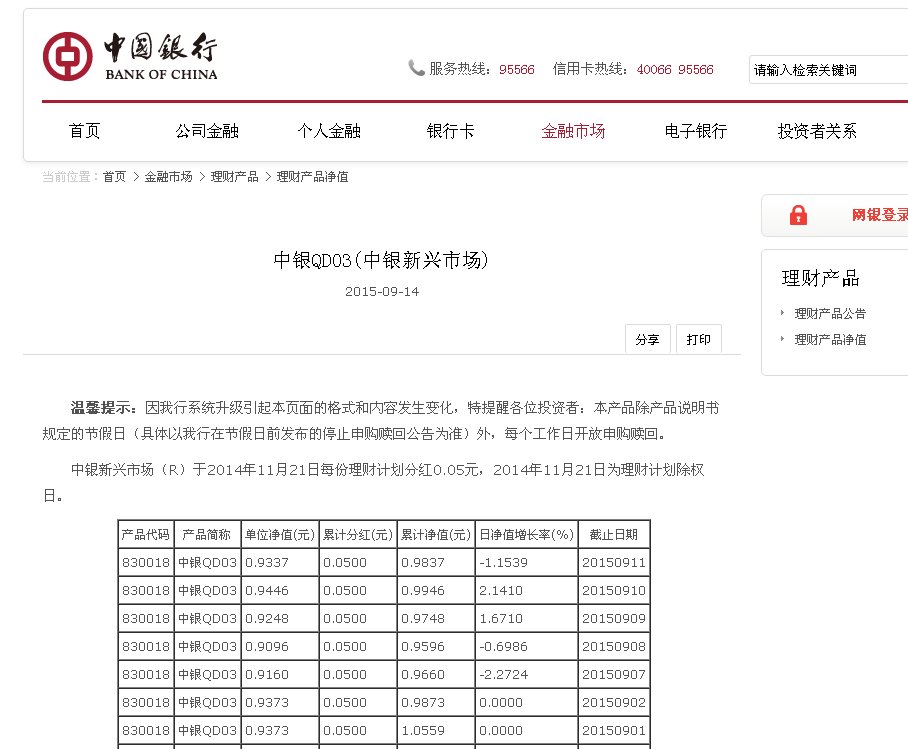Click the 分享 share button
908x749 pixels.
pyautogui.click(x=648, y=339)
